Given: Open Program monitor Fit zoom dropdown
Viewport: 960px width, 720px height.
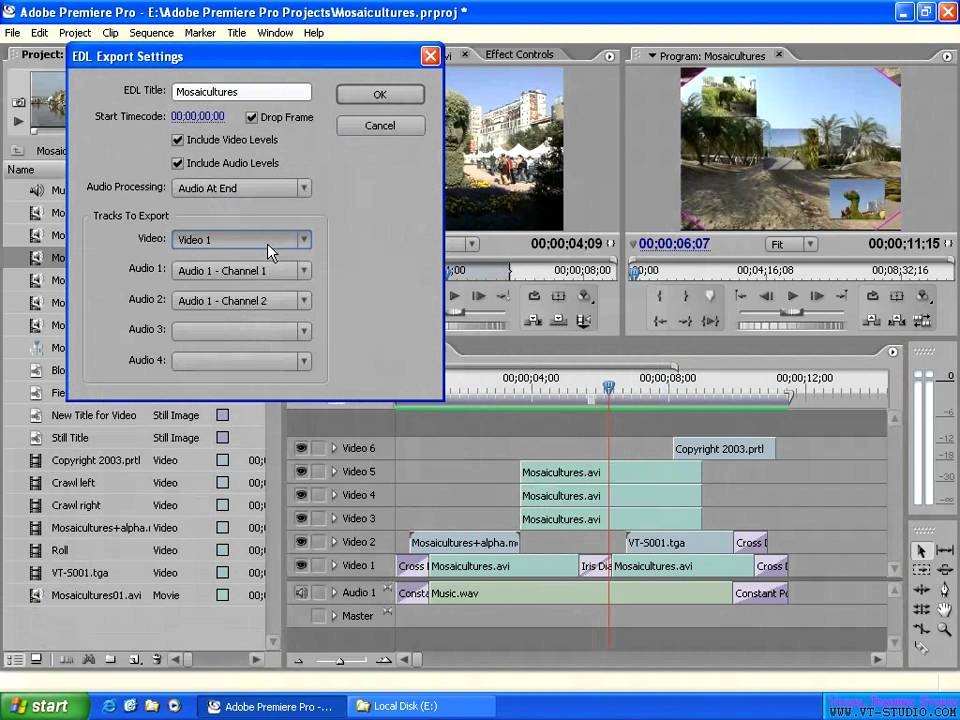Looking at the screenshot, I should point(791,244).
